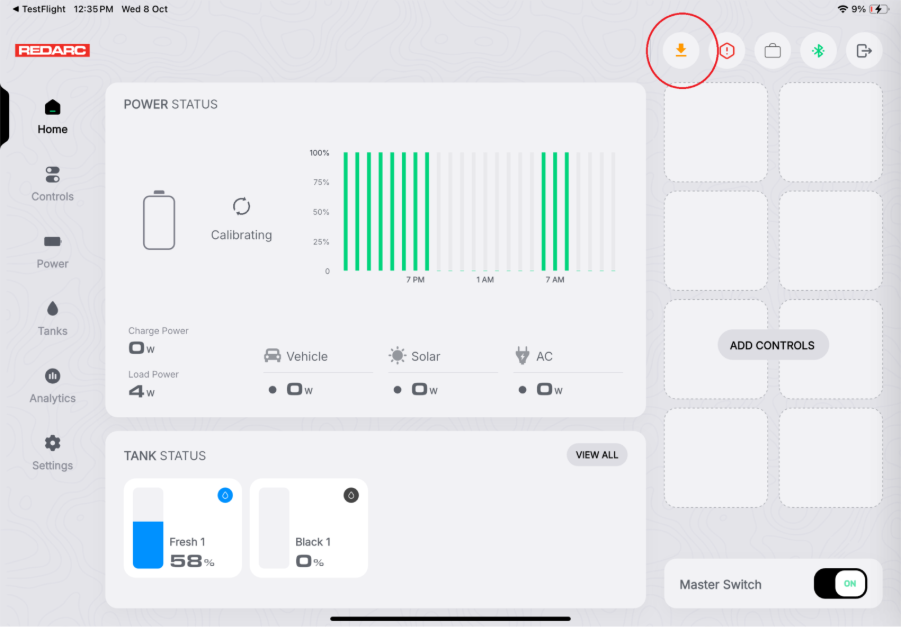Select the Vehicle charging source icon

pos(274,356)
